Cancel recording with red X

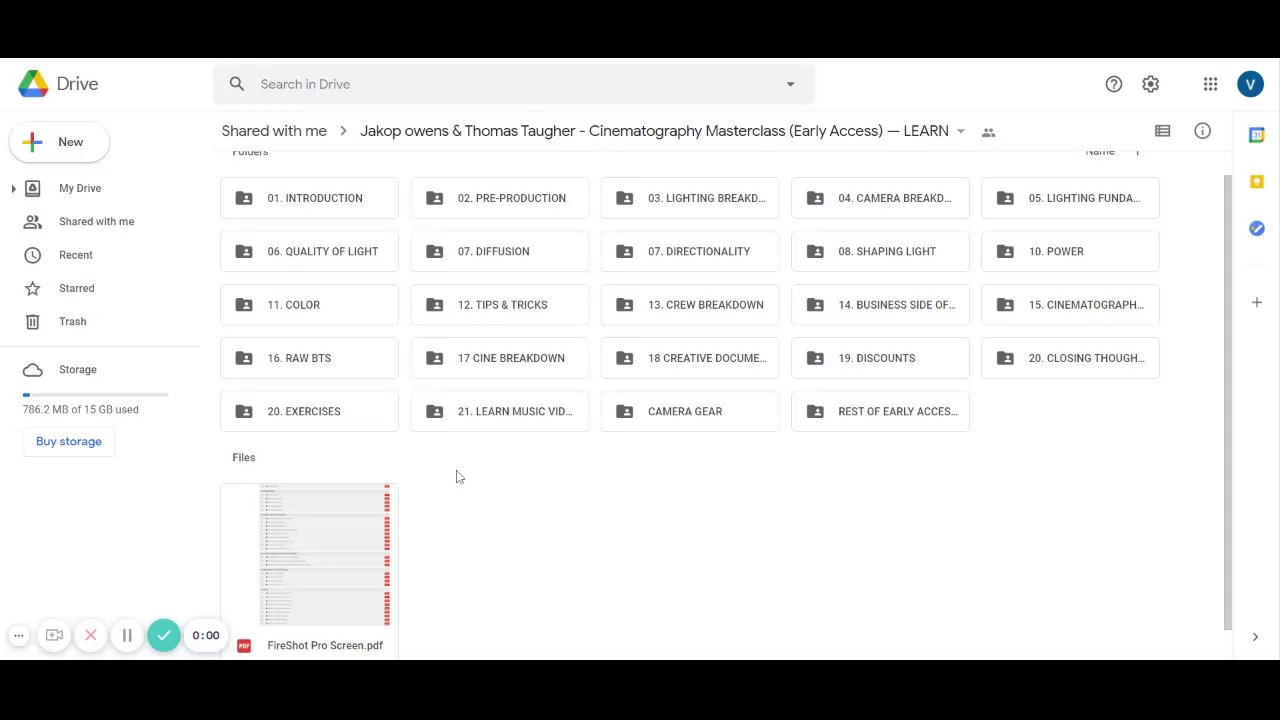click(x=91, y=635)
